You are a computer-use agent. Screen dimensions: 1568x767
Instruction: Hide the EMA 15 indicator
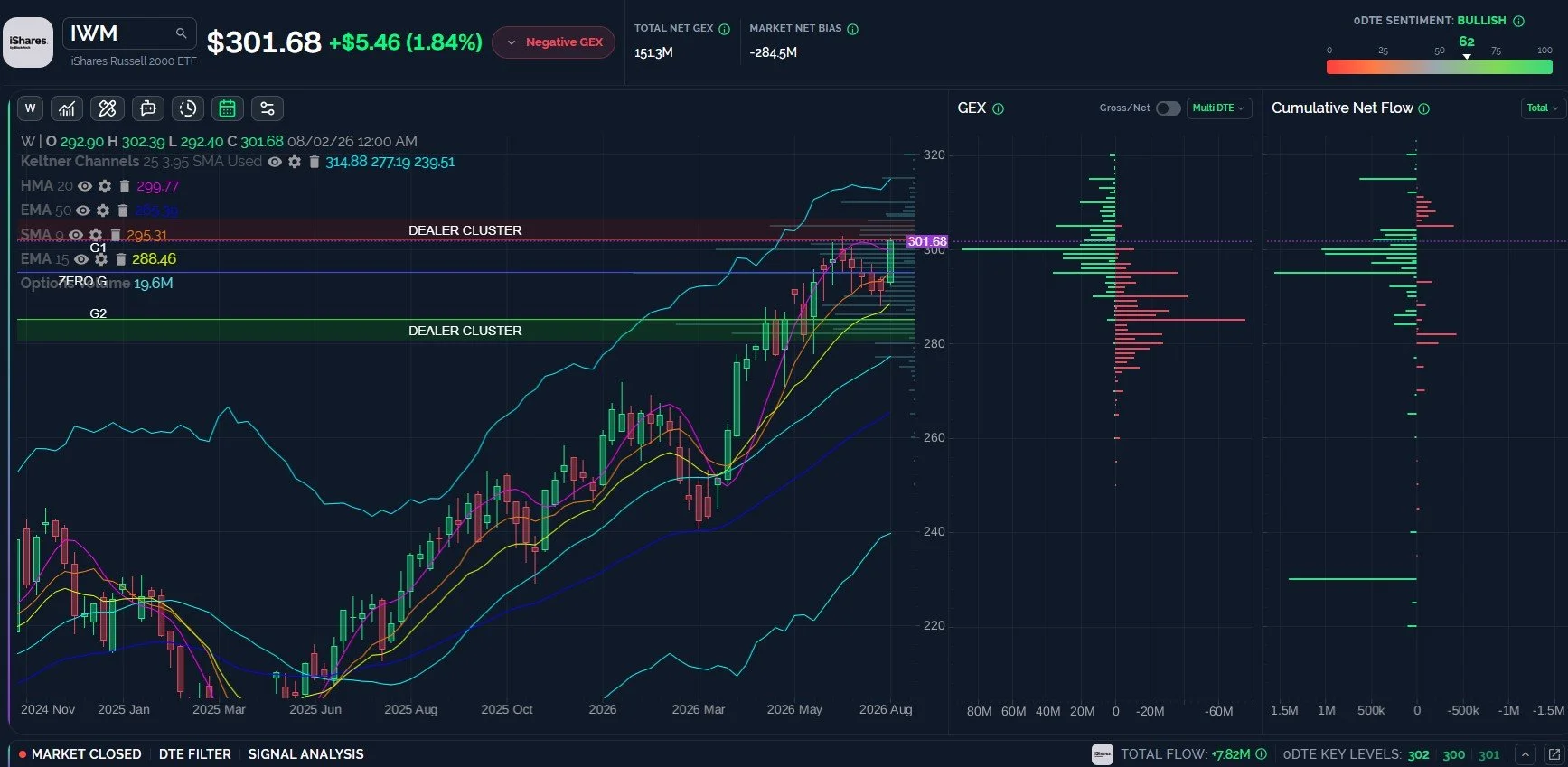(81, 259)
